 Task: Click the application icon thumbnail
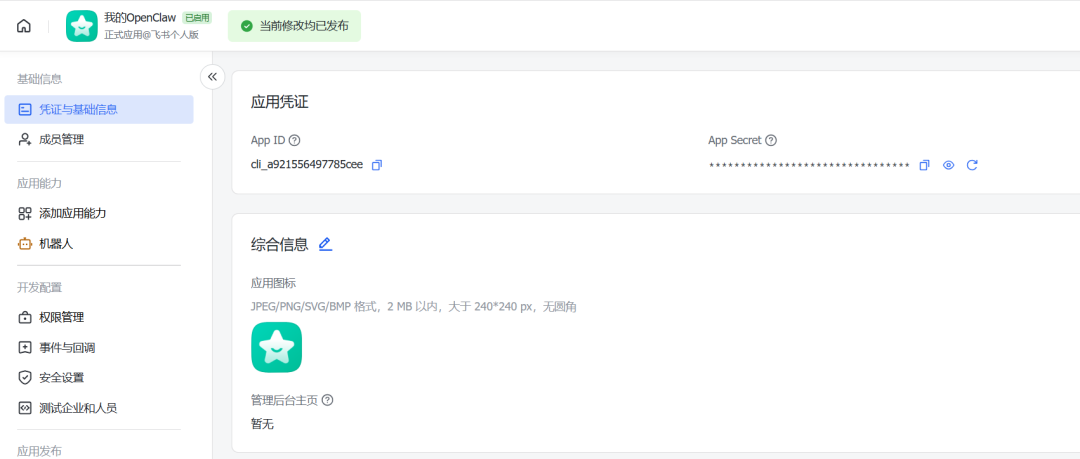click(x=276, y=347)
